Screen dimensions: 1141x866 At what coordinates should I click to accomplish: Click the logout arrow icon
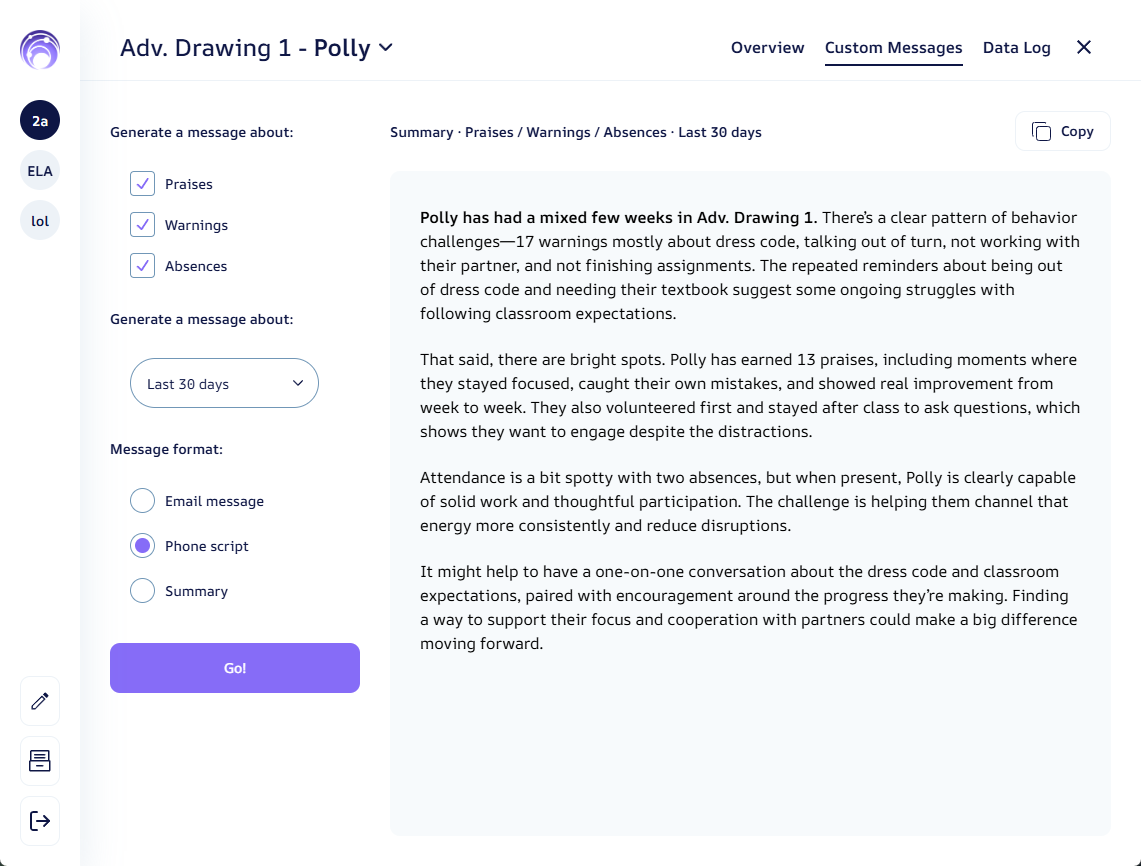tap(40, 821)
